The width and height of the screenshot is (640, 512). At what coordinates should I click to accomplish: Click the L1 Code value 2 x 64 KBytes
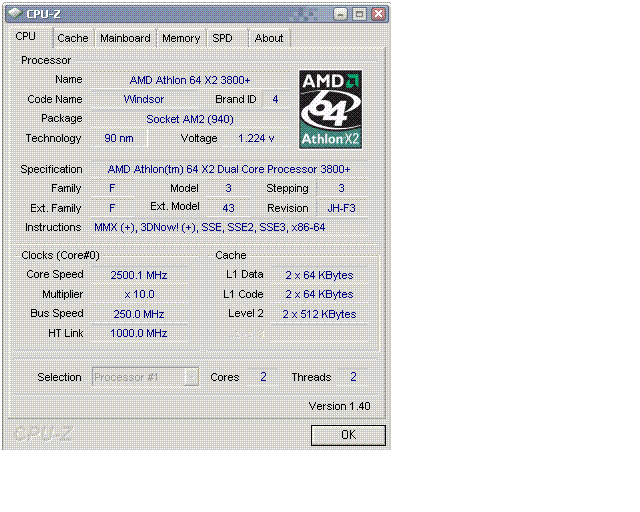[x=319, y=294]
